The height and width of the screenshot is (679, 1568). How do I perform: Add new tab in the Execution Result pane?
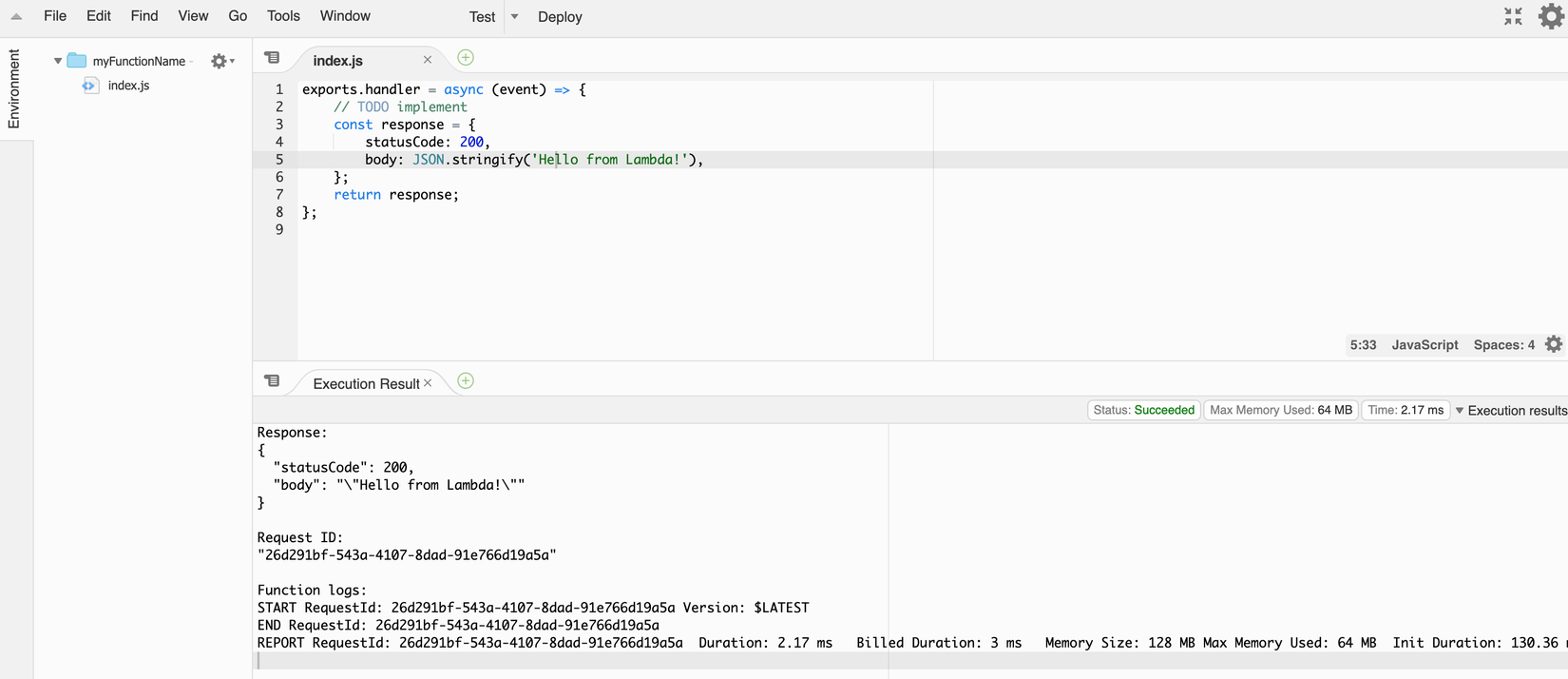click(x=466, y=381)
